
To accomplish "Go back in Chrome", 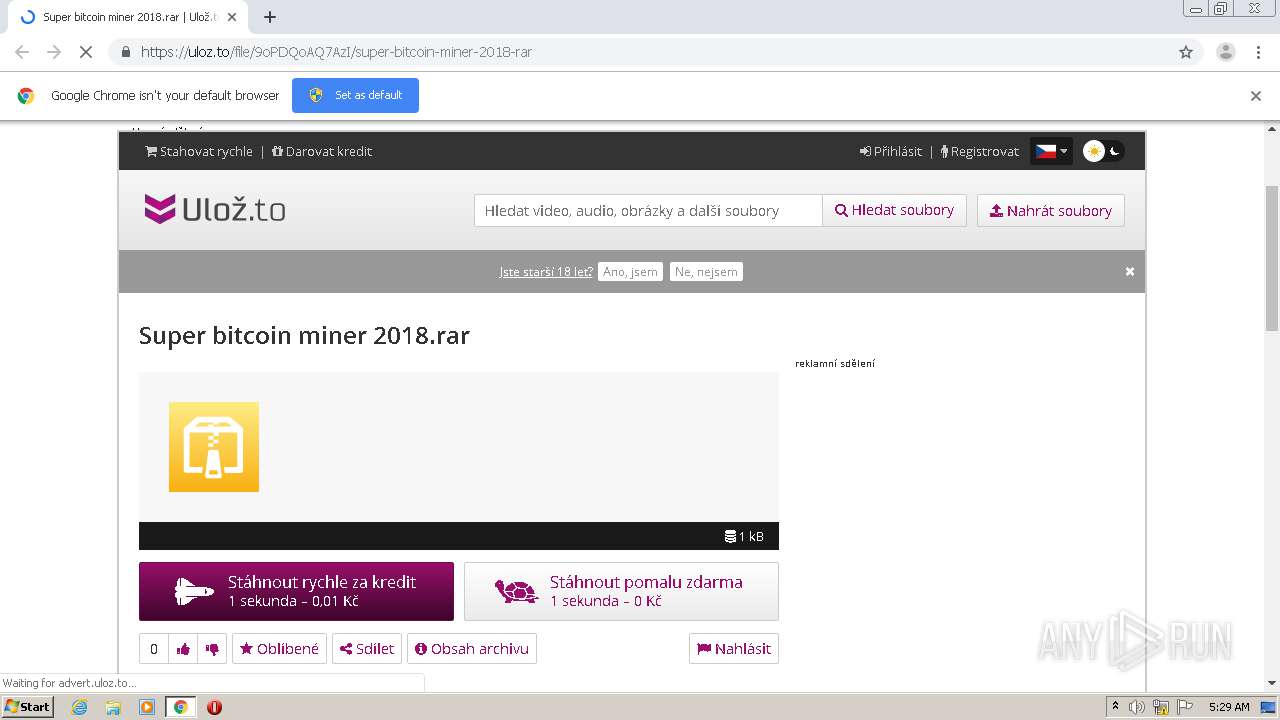I will [x=22, y=52].
